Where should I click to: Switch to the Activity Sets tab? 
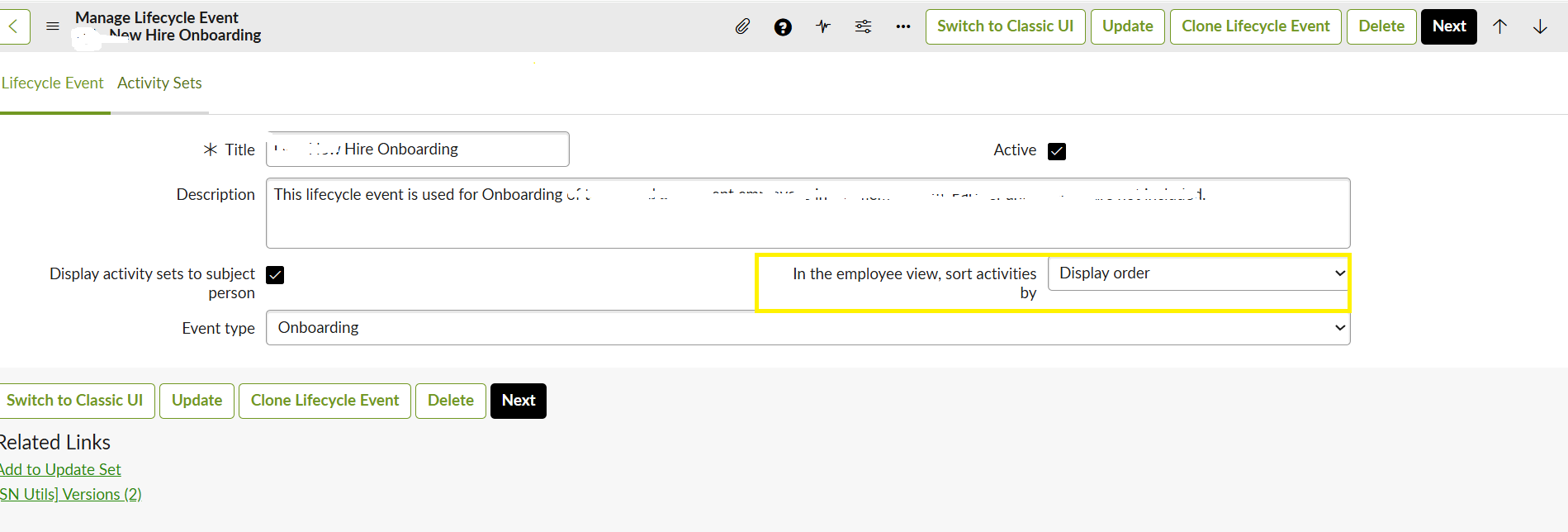point(159,83)
